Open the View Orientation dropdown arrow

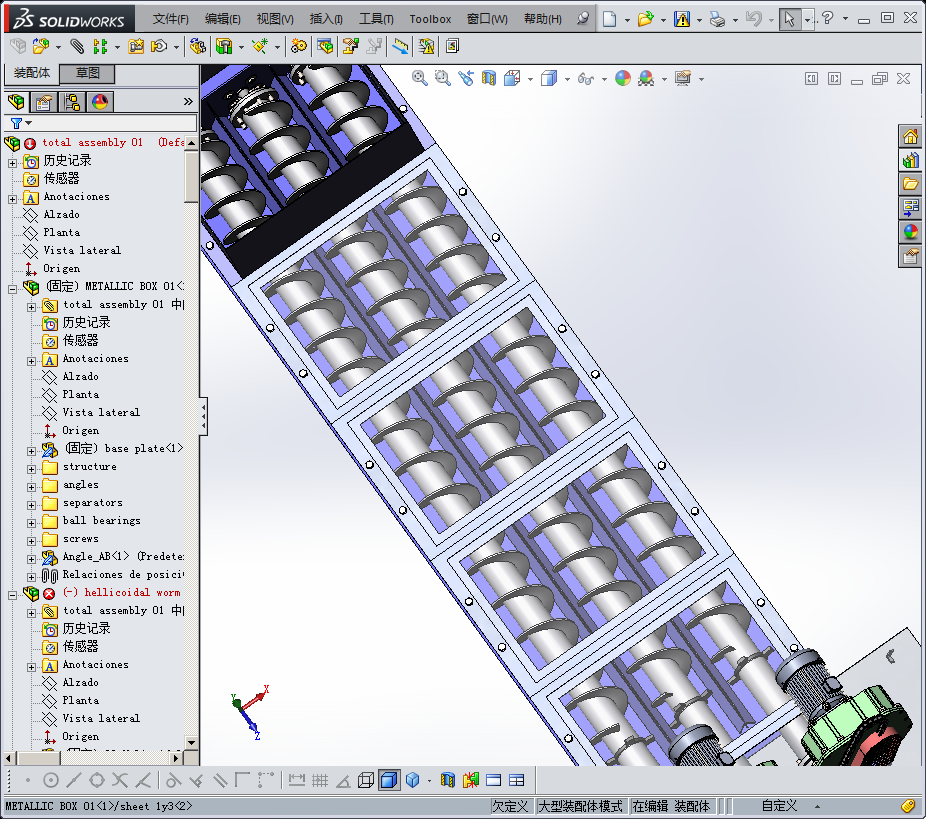click(x=530, y=79)
